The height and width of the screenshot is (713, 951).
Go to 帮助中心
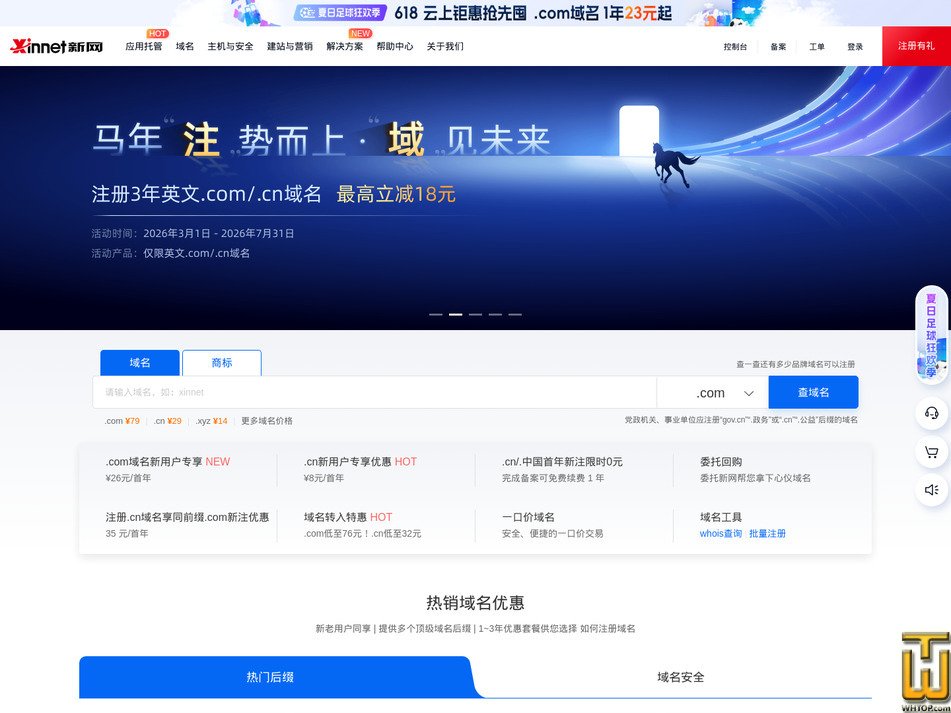395,46
